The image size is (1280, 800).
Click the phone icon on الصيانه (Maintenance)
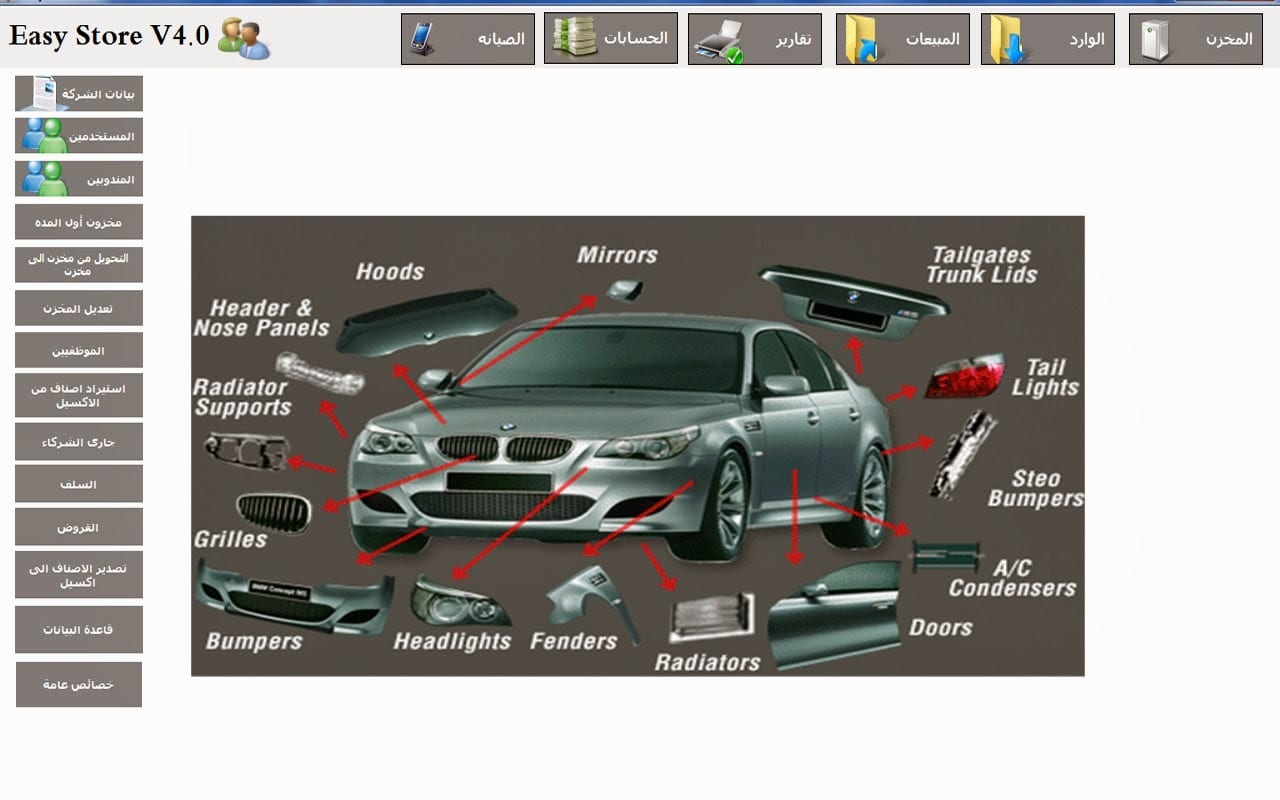coord(423,39)
